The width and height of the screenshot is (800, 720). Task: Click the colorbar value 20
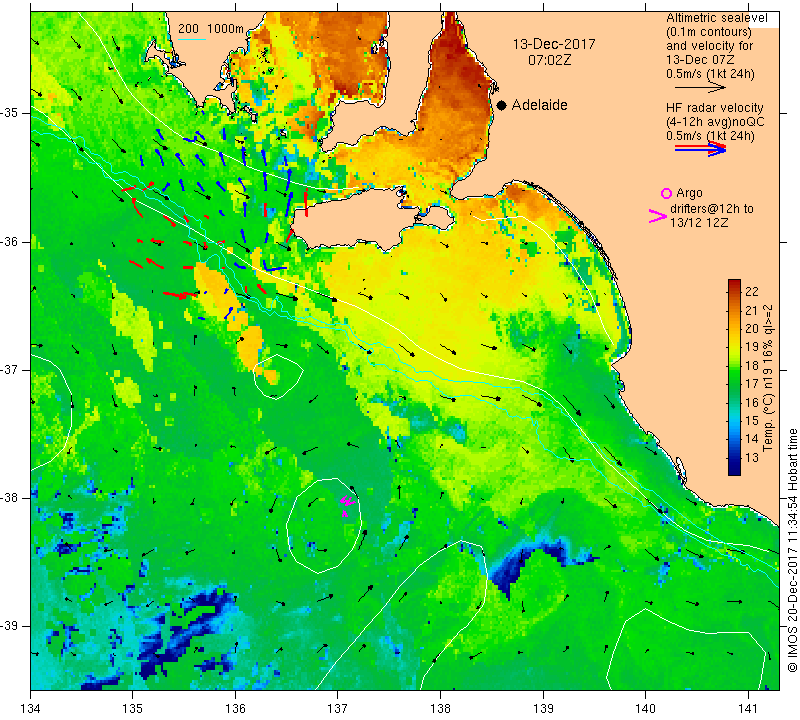752,329
